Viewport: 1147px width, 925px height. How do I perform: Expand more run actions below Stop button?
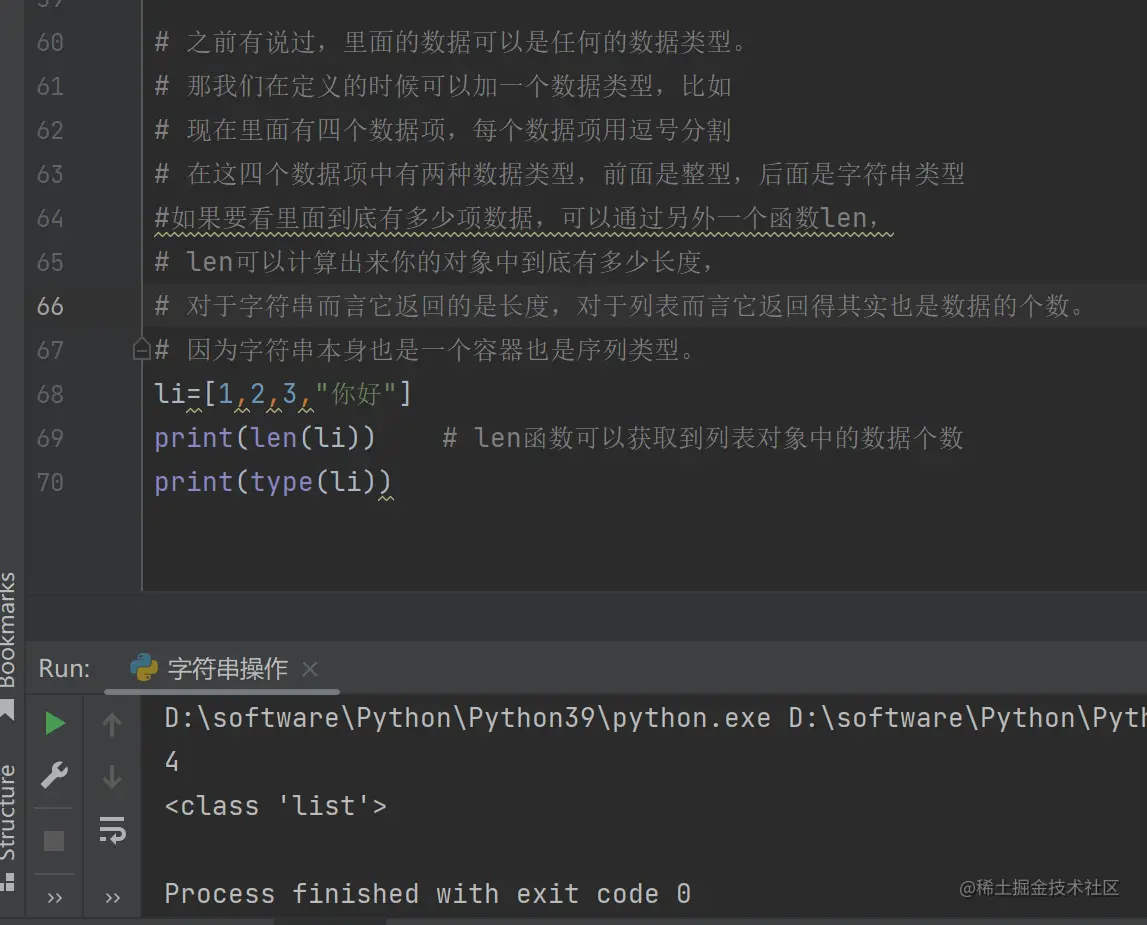[55, 897]
